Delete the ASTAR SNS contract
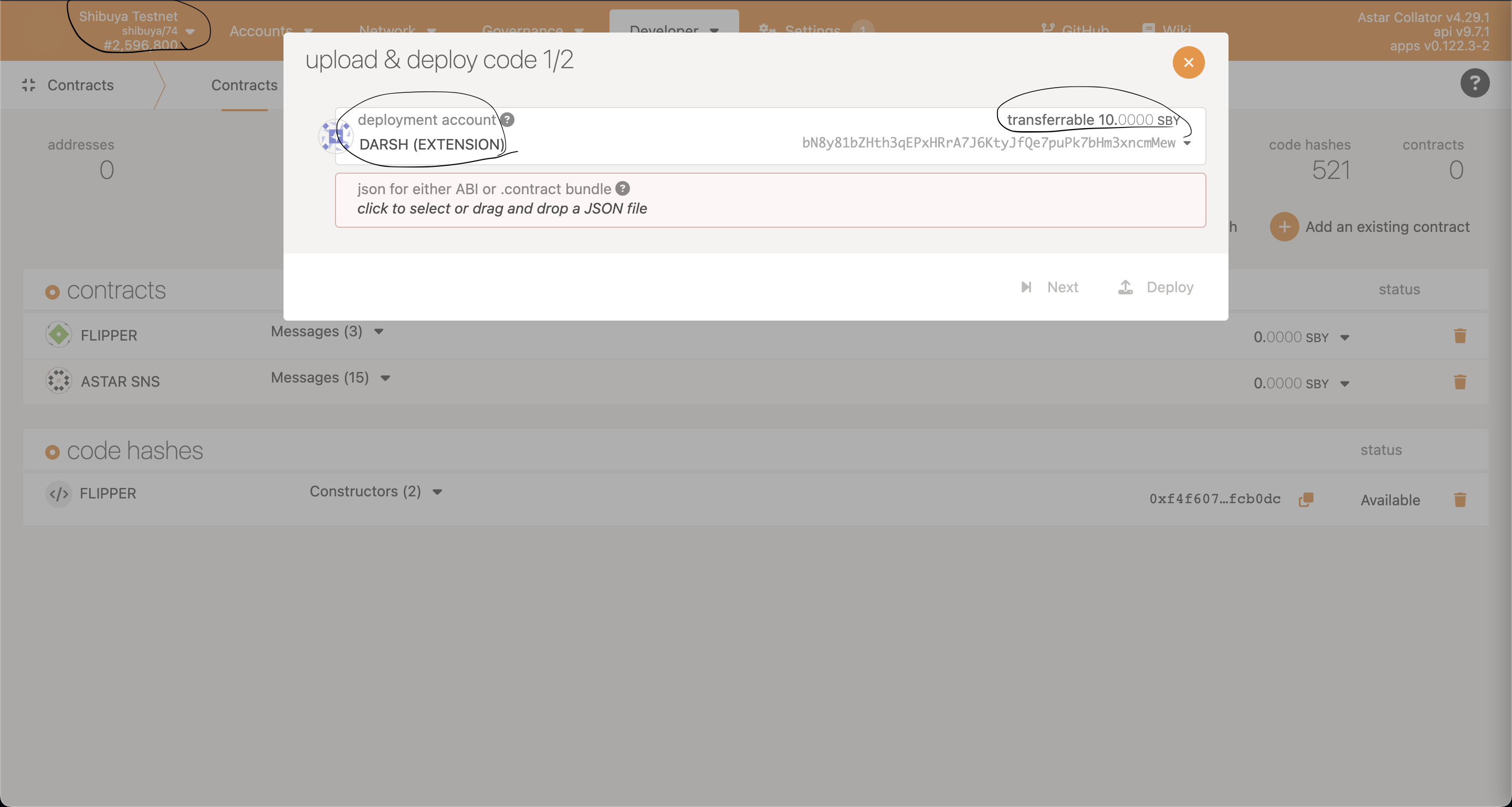 1459,383
